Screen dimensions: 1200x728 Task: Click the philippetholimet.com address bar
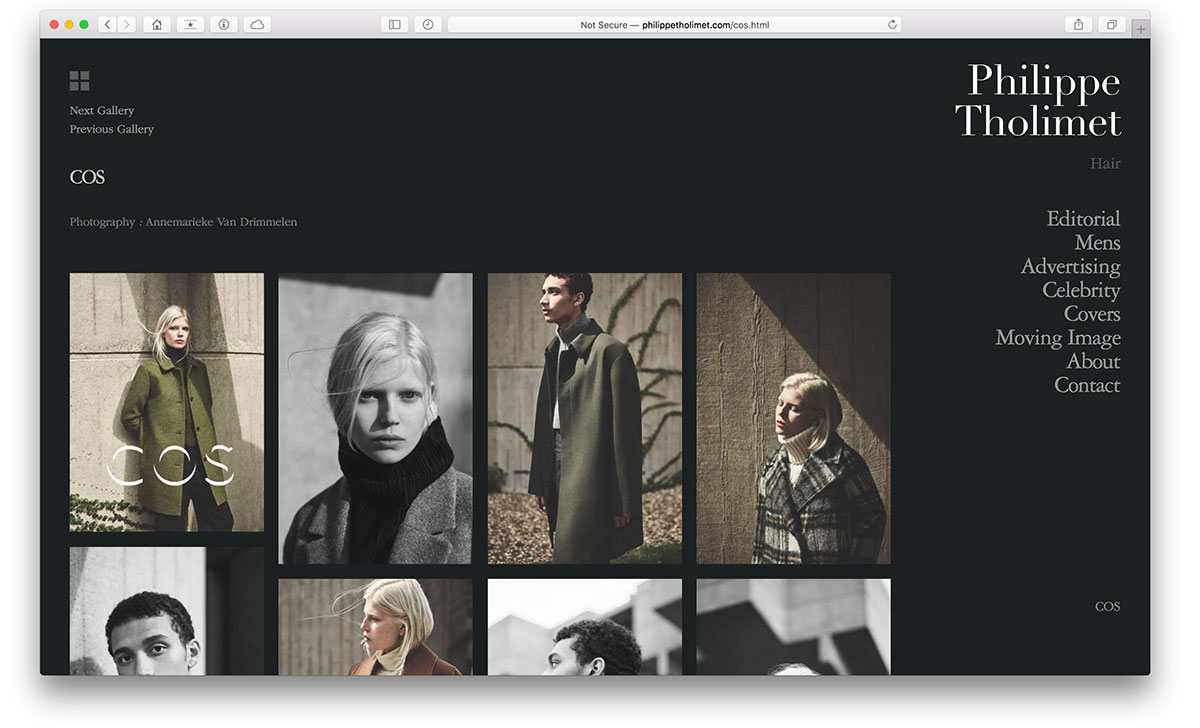coord(675,24)
